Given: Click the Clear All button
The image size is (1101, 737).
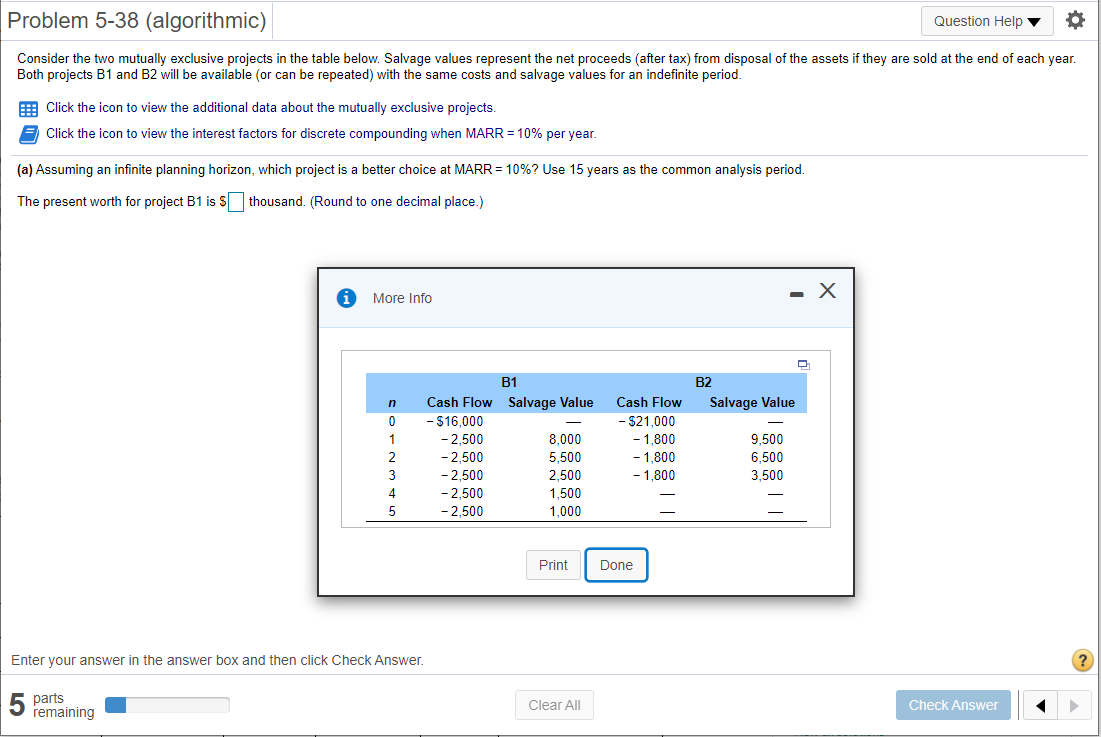Looking at the screenshot, I should (x=554, y=705).
